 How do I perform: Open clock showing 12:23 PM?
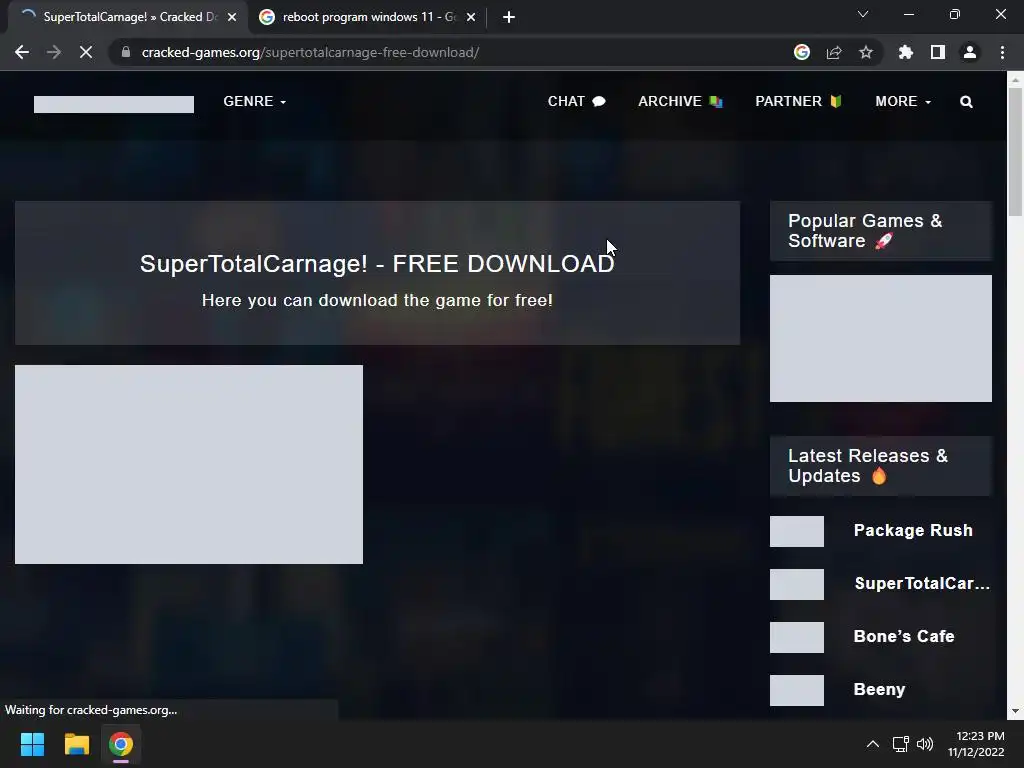coord(976,744)
